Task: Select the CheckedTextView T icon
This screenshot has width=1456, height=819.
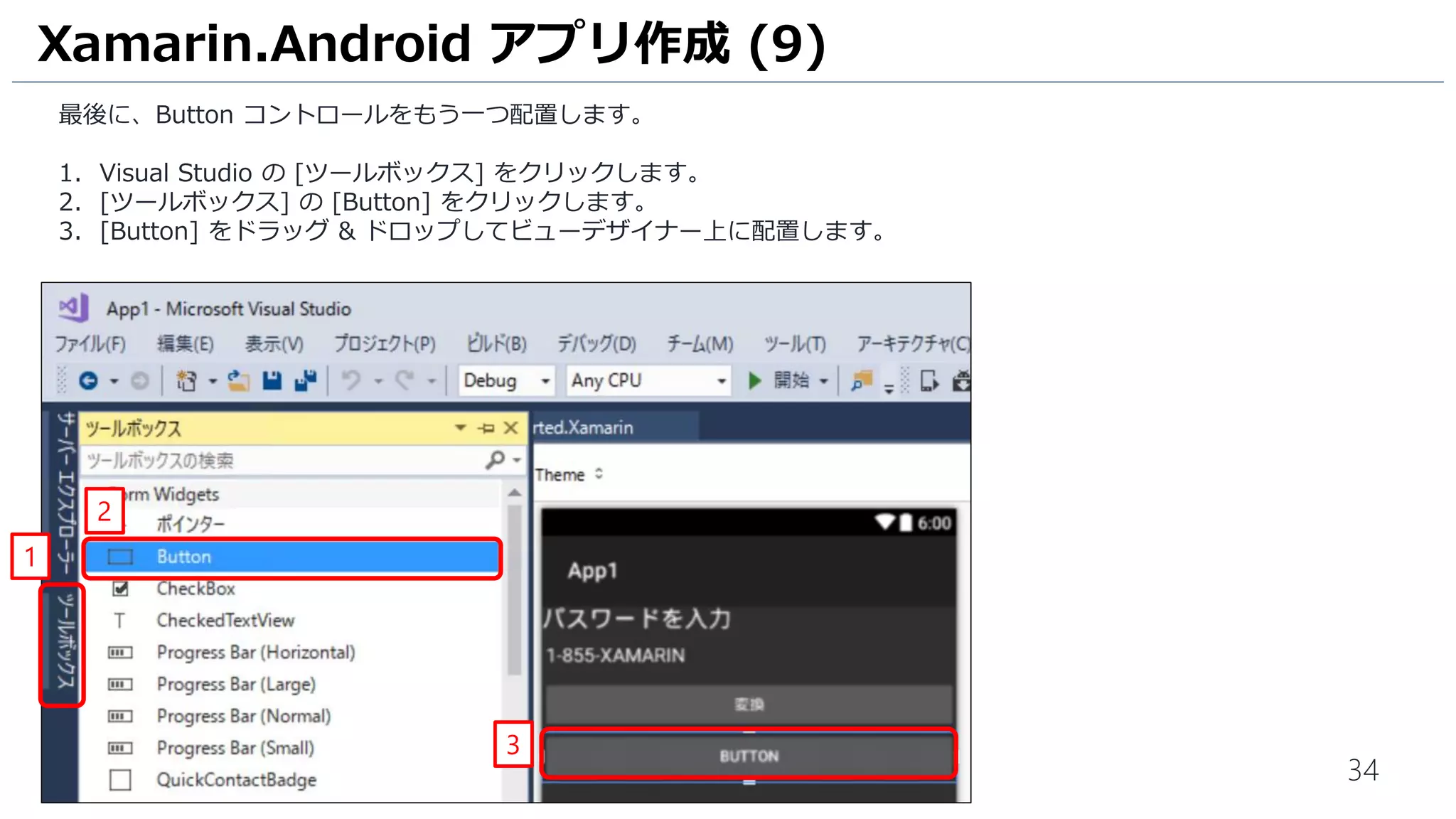Action: (x=119, y=621)
